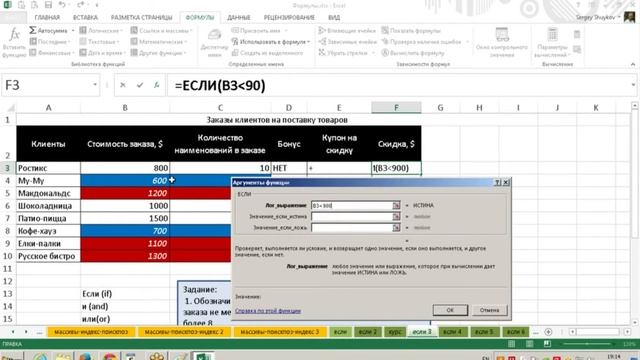This screenshot has height=360, width=640.
Task: Cancel formula entry with the X icon
Action: 122,85
